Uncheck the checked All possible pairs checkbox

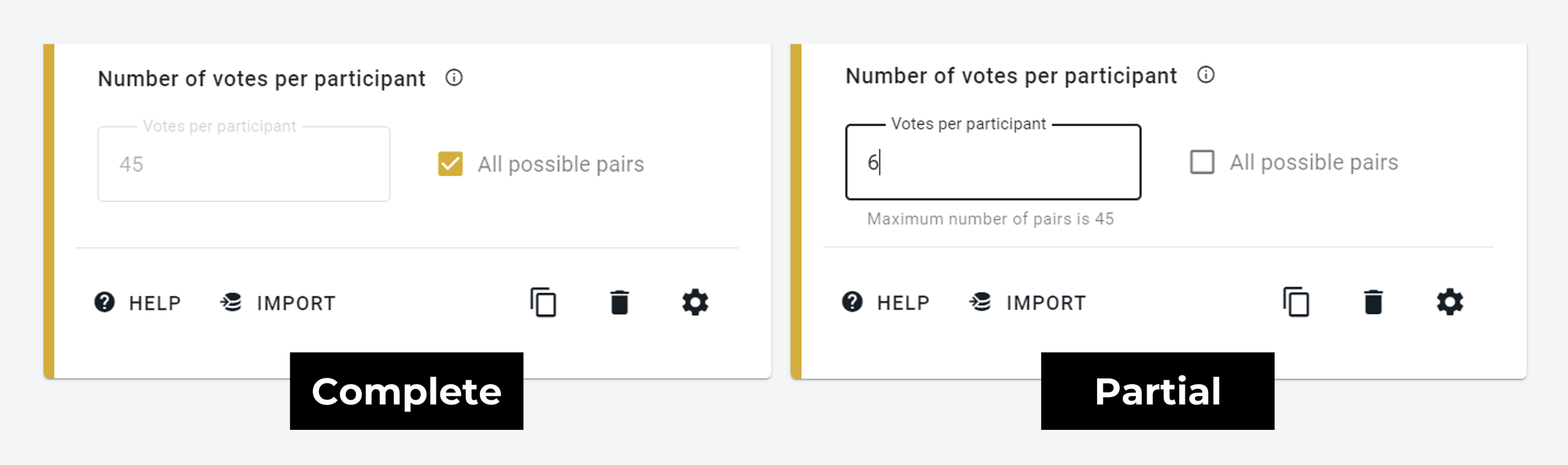450,164
